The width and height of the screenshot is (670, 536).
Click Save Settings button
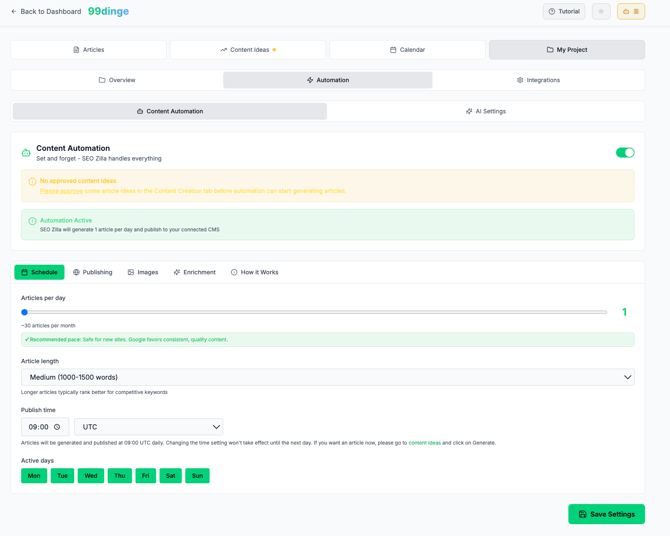click(606, 514)
